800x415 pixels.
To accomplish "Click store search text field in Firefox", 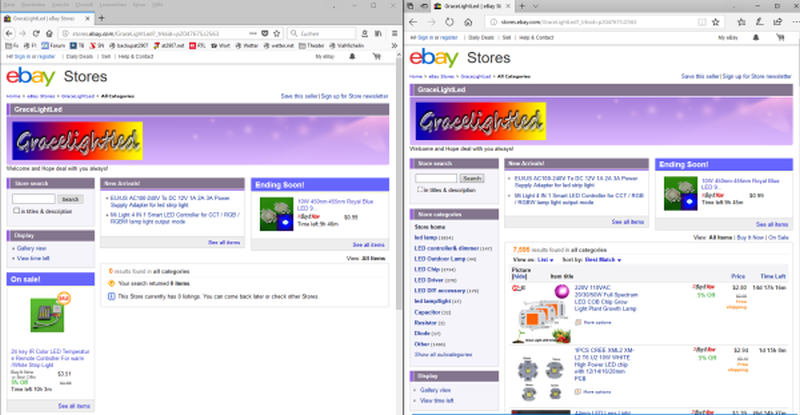I will tap(34, 199).
